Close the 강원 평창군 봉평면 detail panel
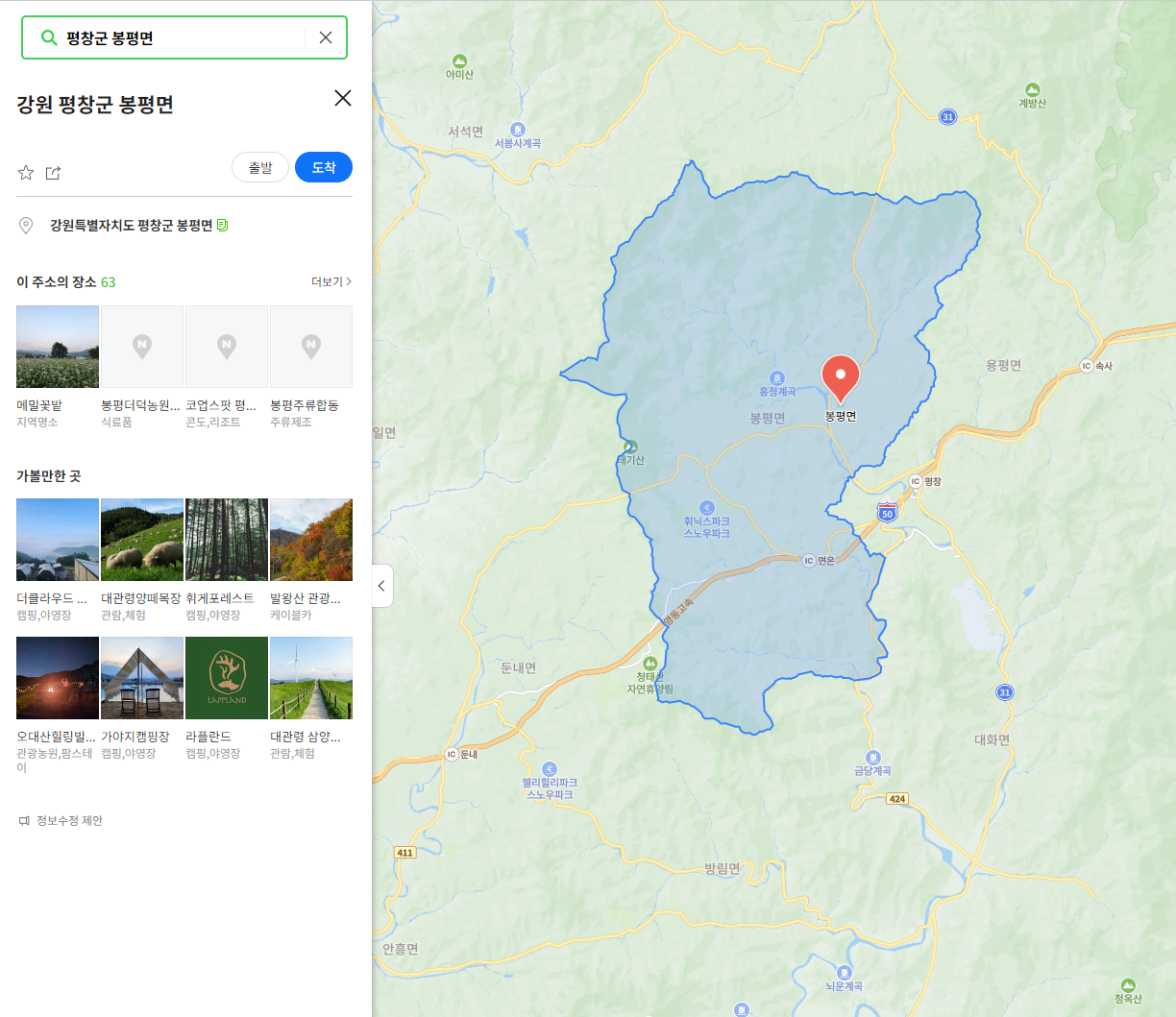The width and height of the screenshot is (1176, 1017). [x=342, y=98]
